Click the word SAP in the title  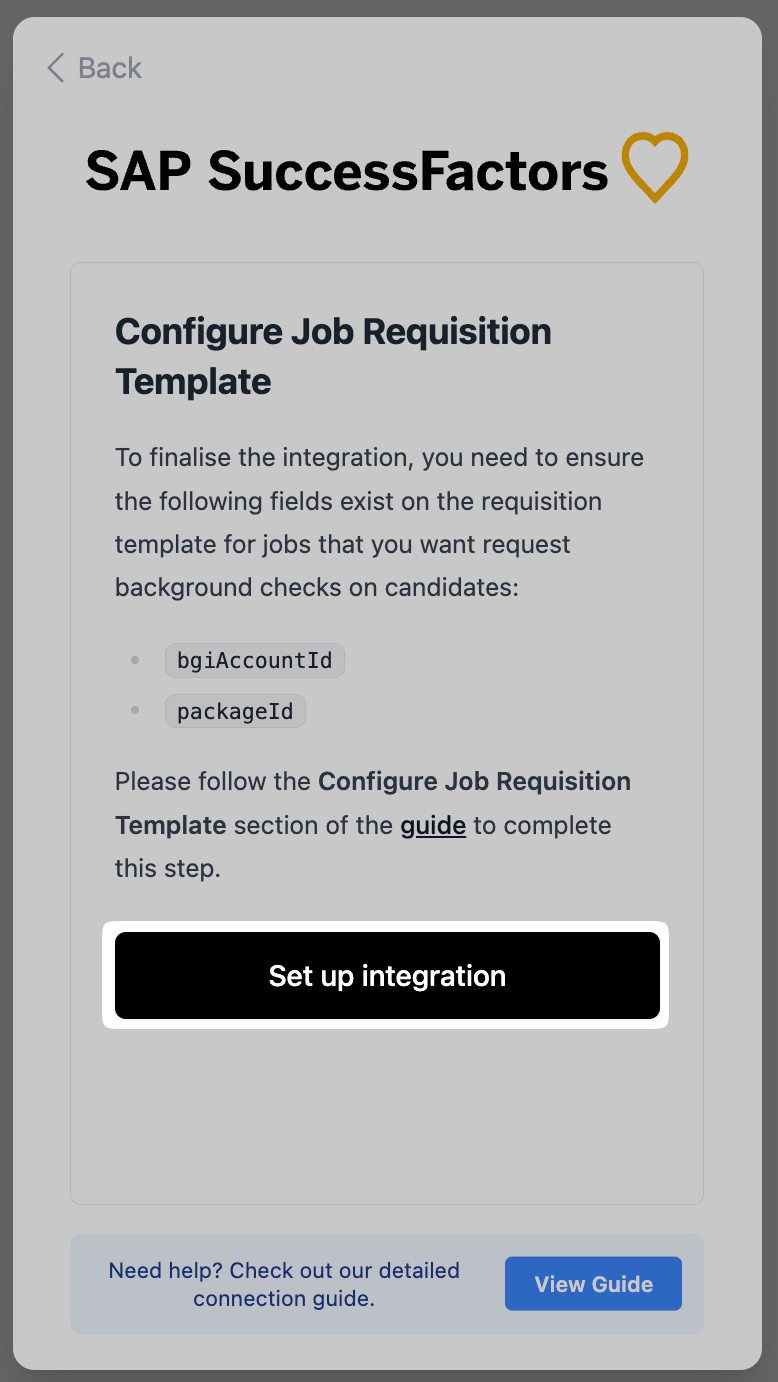[138, 171]
